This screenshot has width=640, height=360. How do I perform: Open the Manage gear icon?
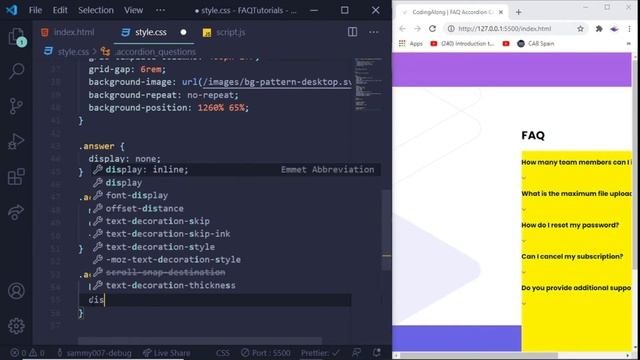coord(16,326)
